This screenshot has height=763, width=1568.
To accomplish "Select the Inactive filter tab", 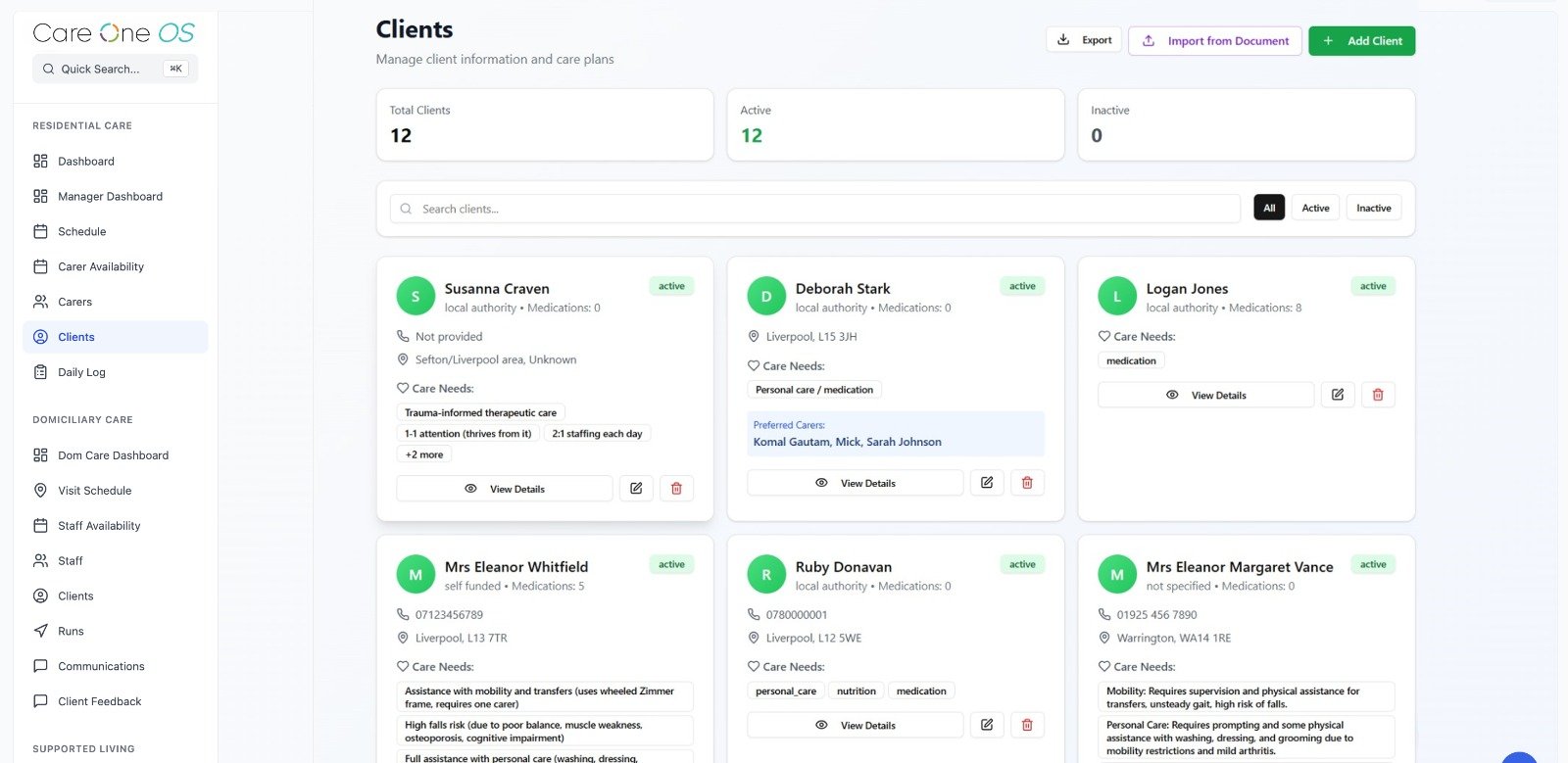I will pyautogui.click(x=1373, y=208).
